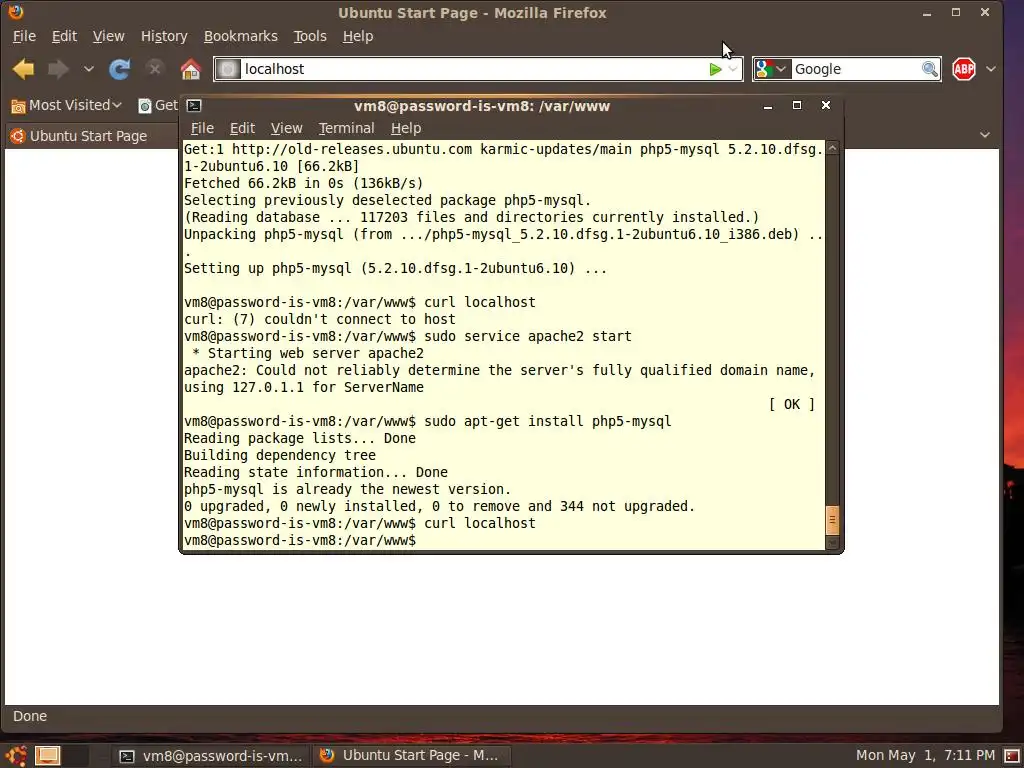Minimize the Firefox window
This screenshot has height=768, width=1024.
pos(927,12)
